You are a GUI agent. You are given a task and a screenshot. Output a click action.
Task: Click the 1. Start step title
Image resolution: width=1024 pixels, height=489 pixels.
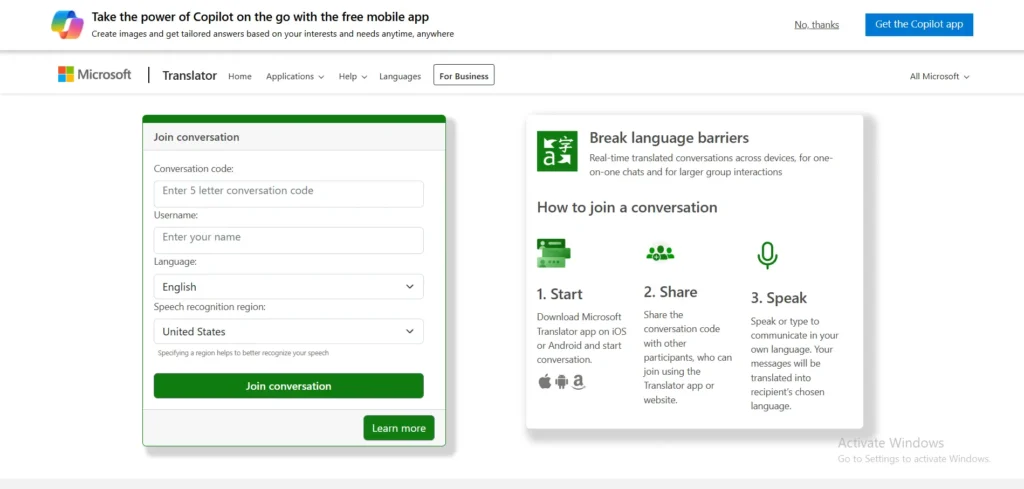pos(560,294)
